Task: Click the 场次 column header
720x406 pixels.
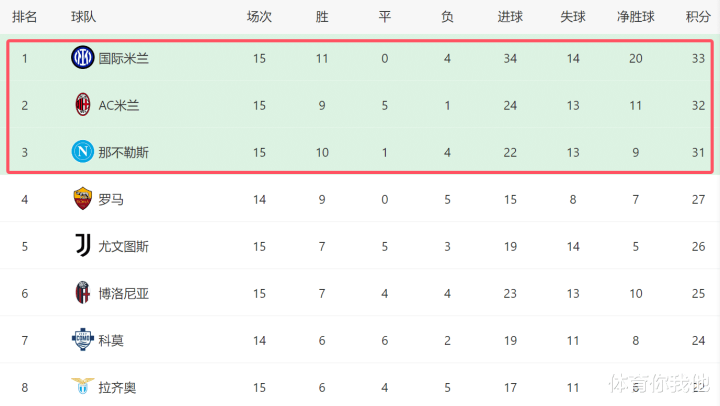Action: 259,16
